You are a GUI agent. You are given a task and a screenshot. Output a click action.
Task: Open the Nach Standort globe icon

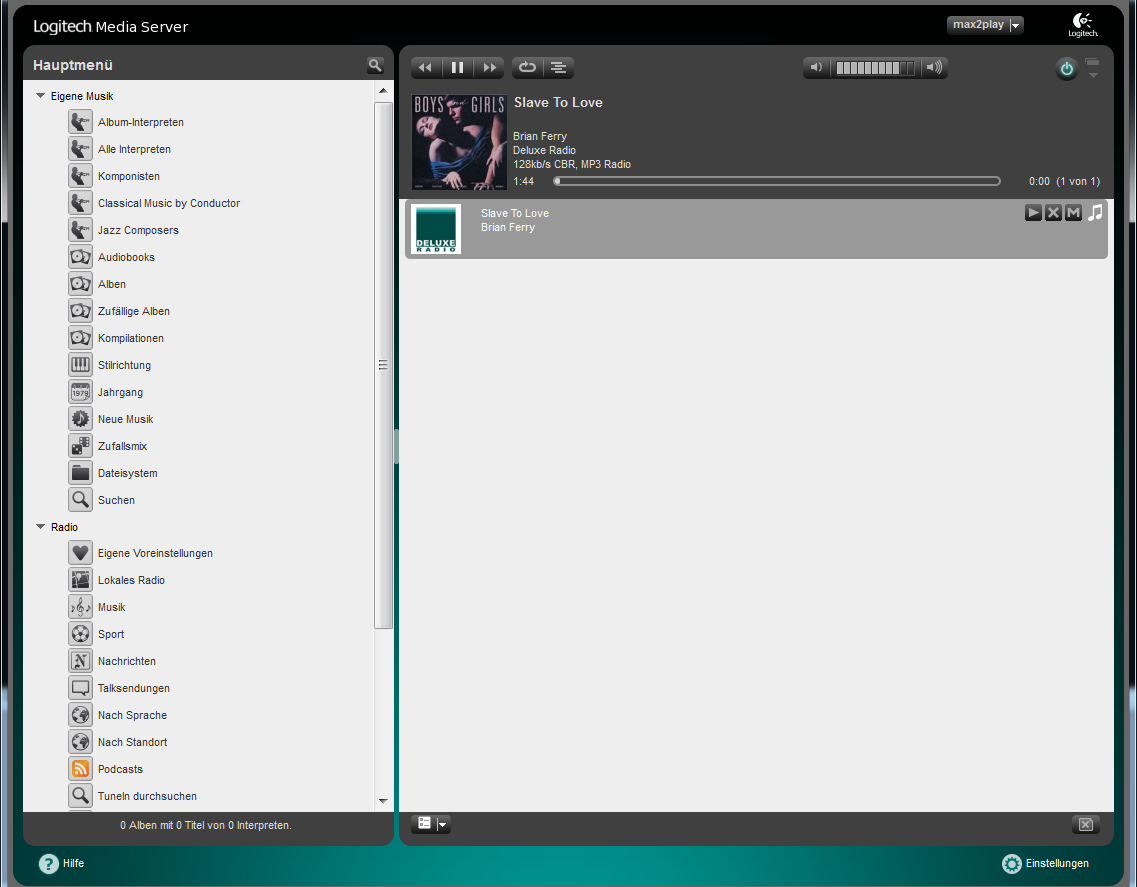pyautogui.click(x=80, y=742)
